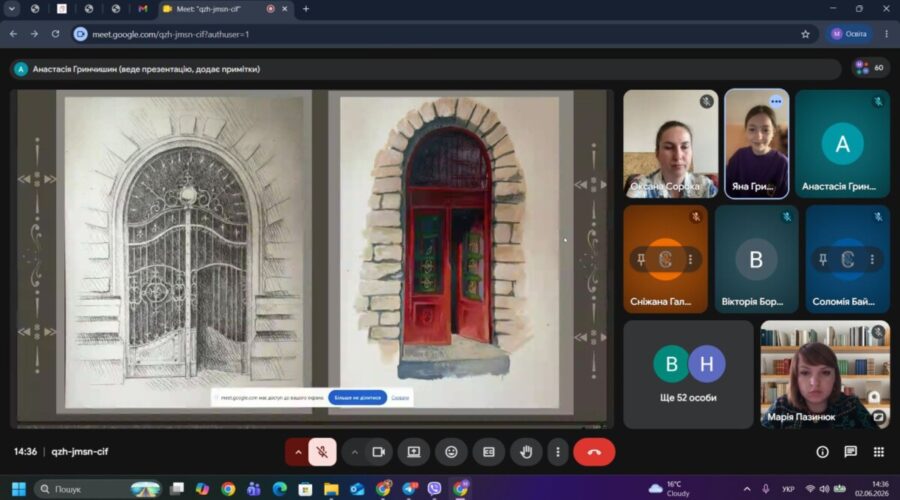
Task: Open Outlook from the taskbar
Action: click(357, 489)
